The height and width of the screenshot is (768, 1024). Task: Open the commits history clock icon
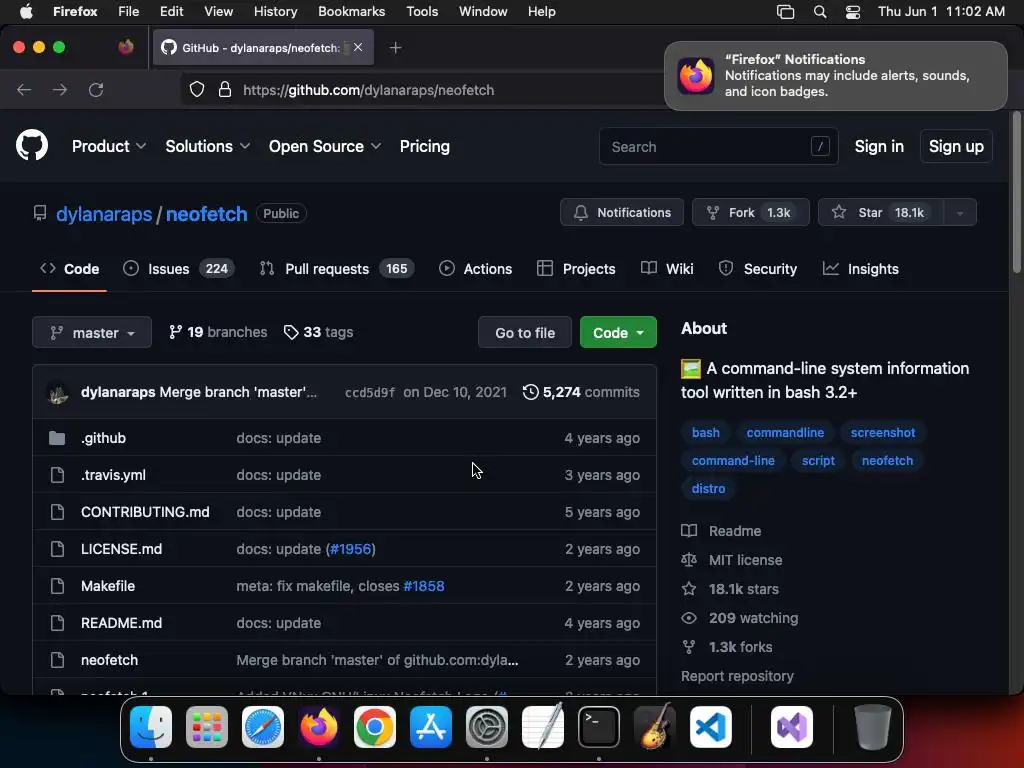(x=530, y=392)
